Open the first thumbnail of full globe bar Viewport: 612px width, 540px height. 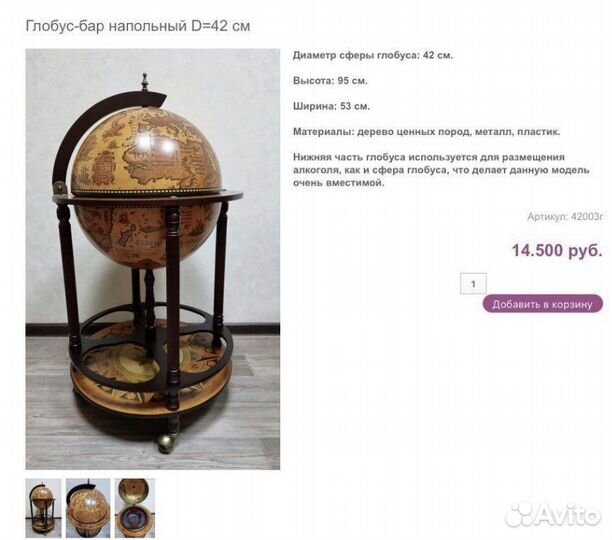43,508
